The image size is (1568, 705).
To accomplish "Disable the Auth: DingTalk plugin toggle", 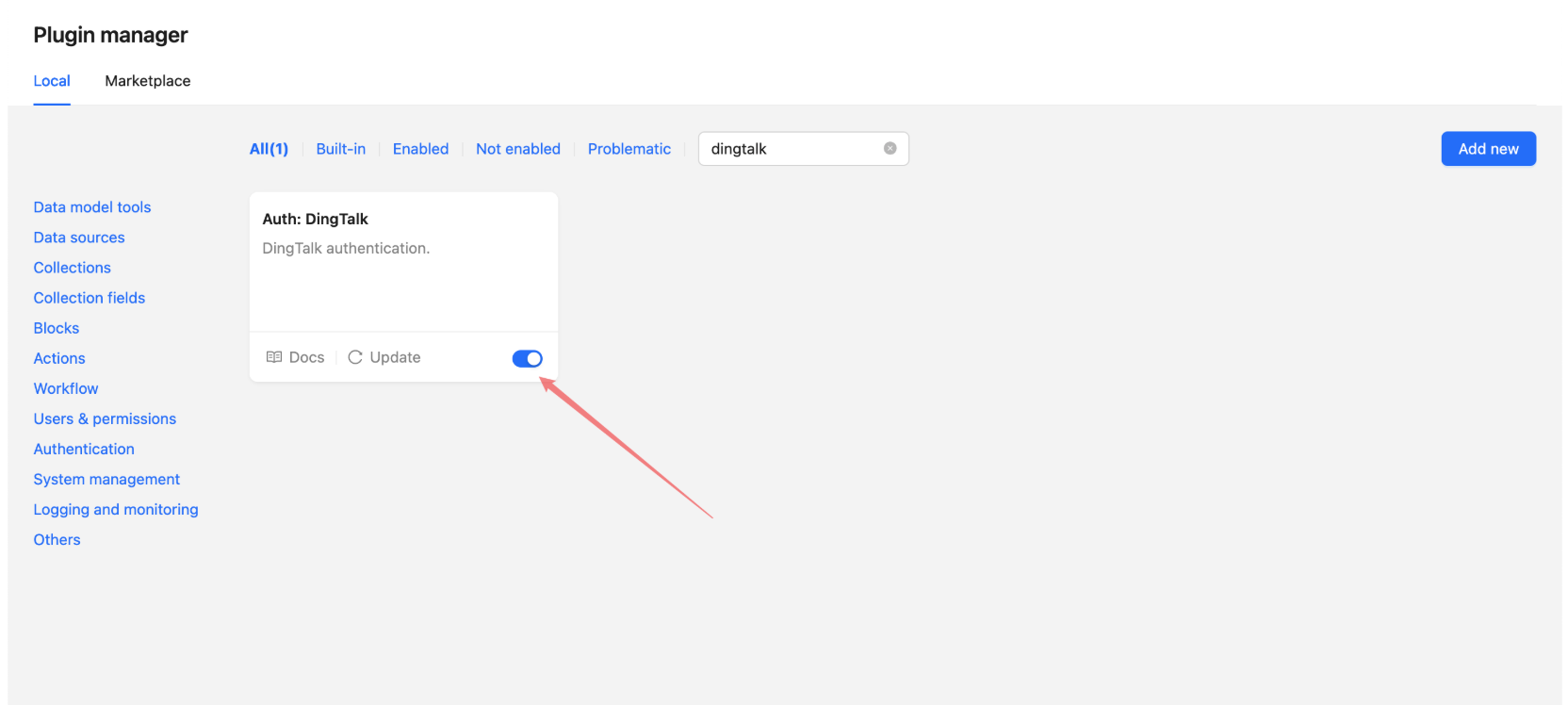I will [x=527, y=358].
